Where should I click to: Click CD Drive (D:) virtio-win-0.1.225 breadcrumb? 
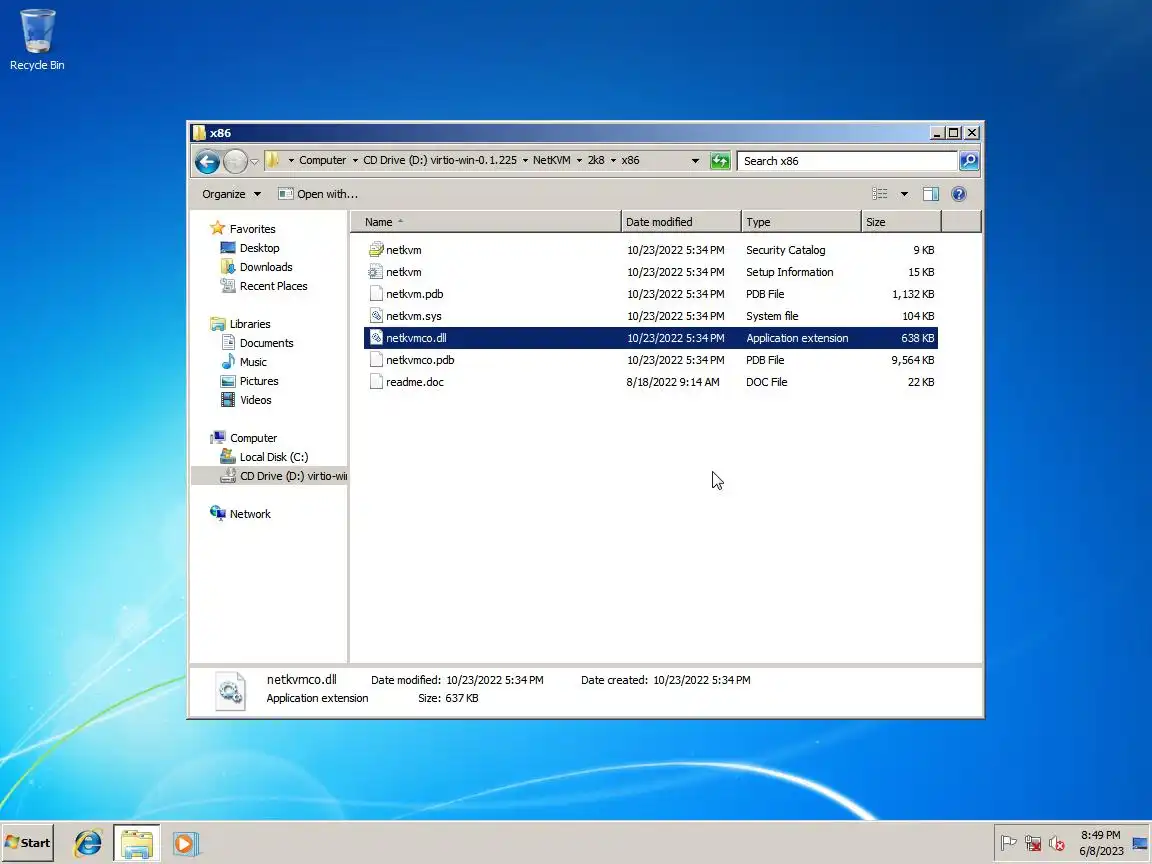[439, 160]
